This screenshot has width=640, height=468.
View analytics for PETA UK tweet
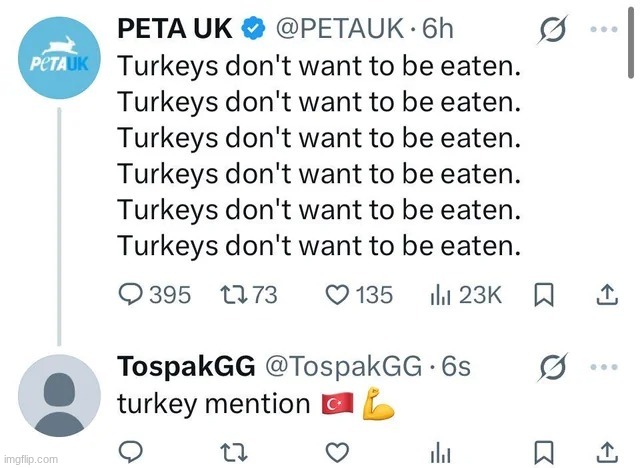438,295
